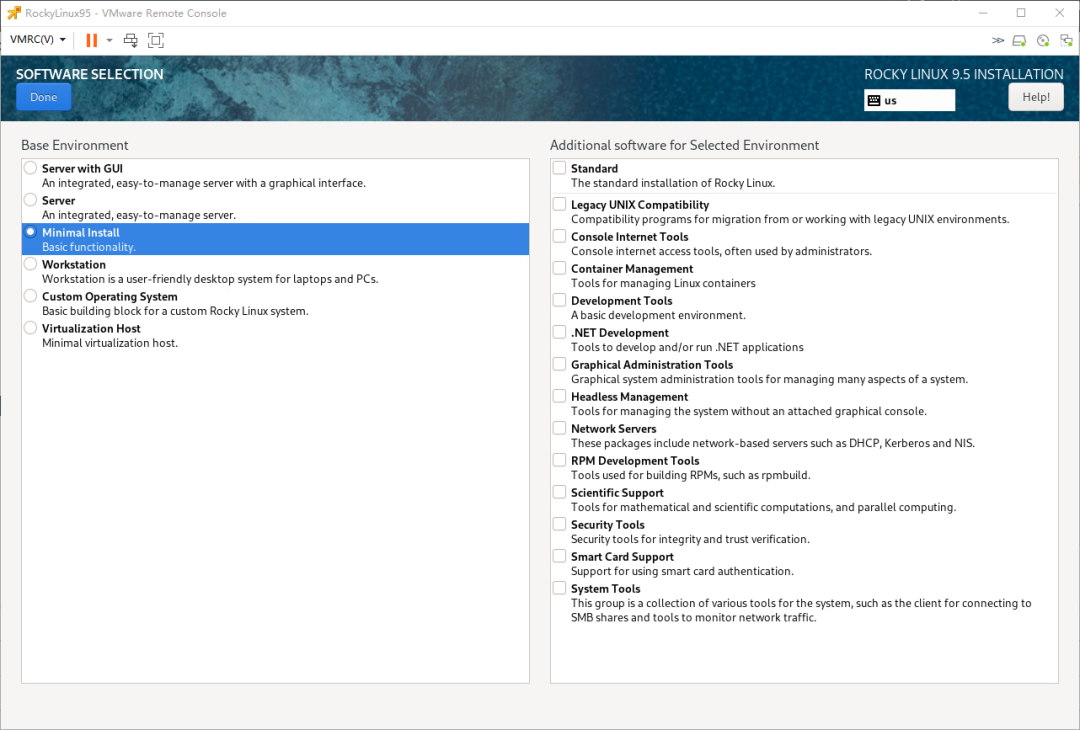This screenshot has width=1080, height=730.
Task: Click 'Minimal virtualization host.' description
Action: pyautogui.click(x=110, y=343)
